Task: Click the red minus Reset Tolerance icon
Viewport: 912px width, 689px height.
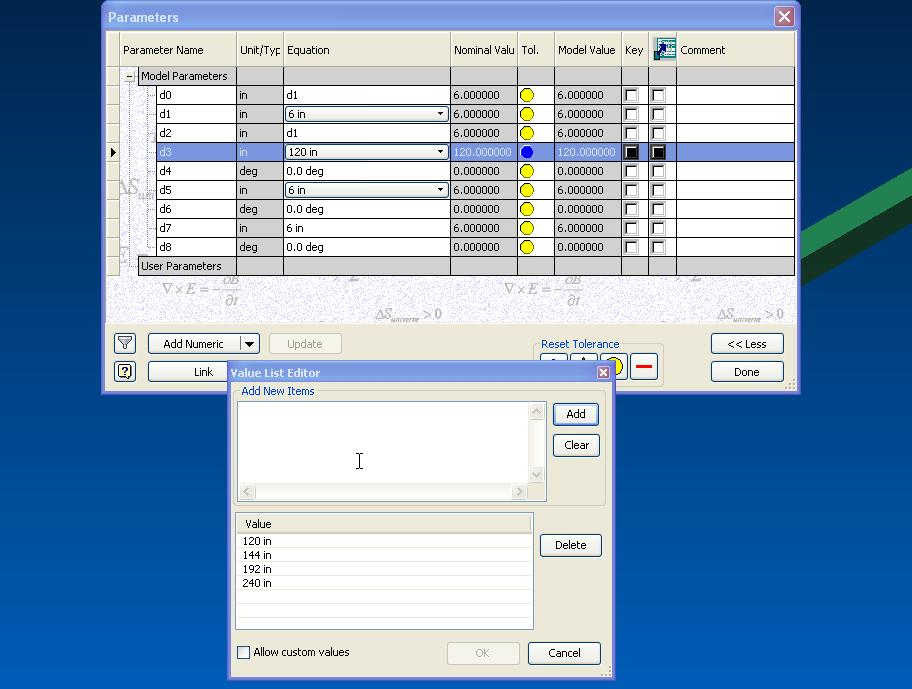Action: click(x=644, y=366)
